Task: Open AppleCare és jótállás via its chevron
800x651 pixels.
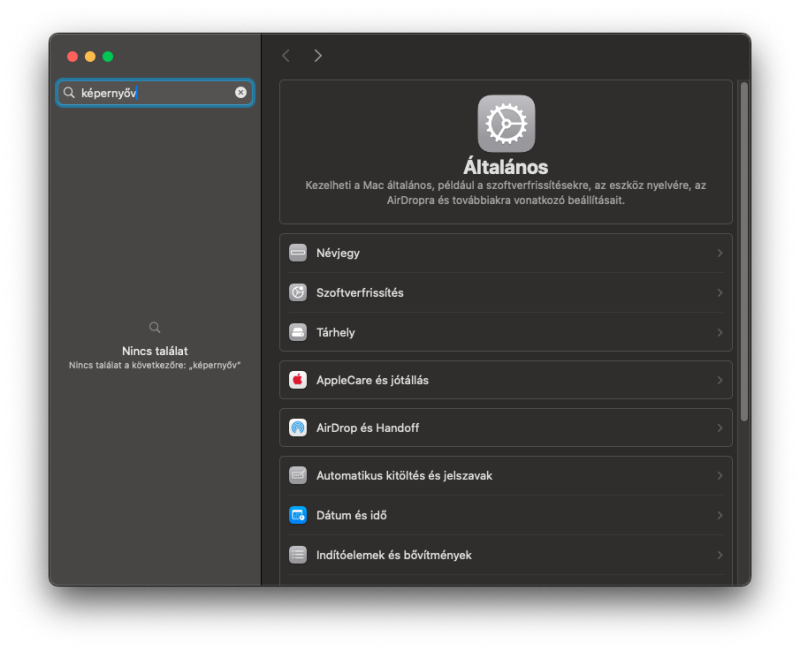Action: (720, 380)
